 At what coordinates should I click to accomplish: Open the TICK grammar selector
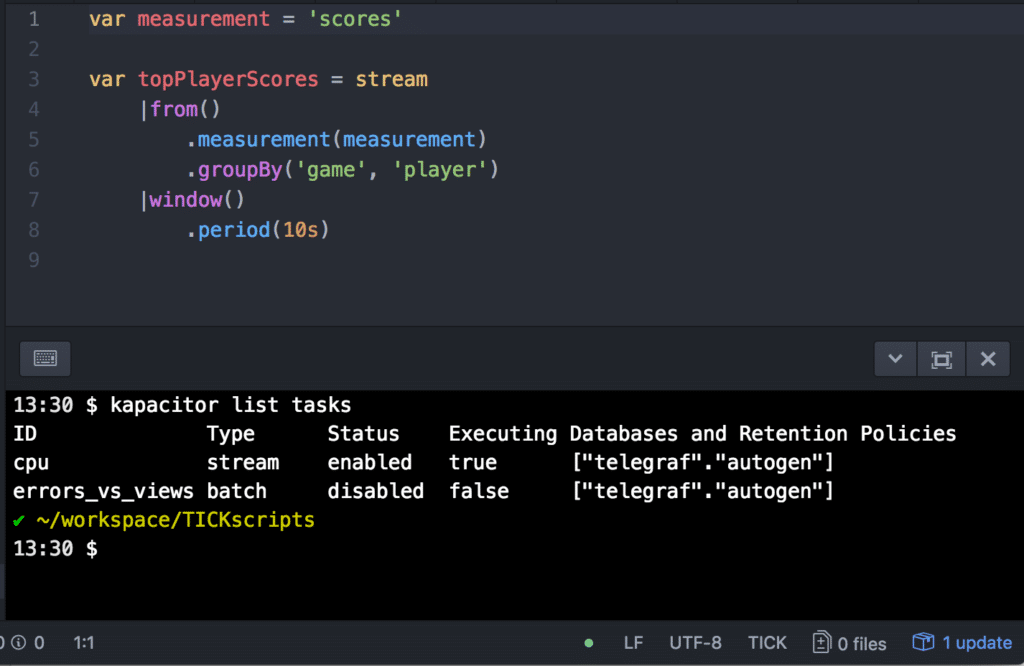[767, 643]
